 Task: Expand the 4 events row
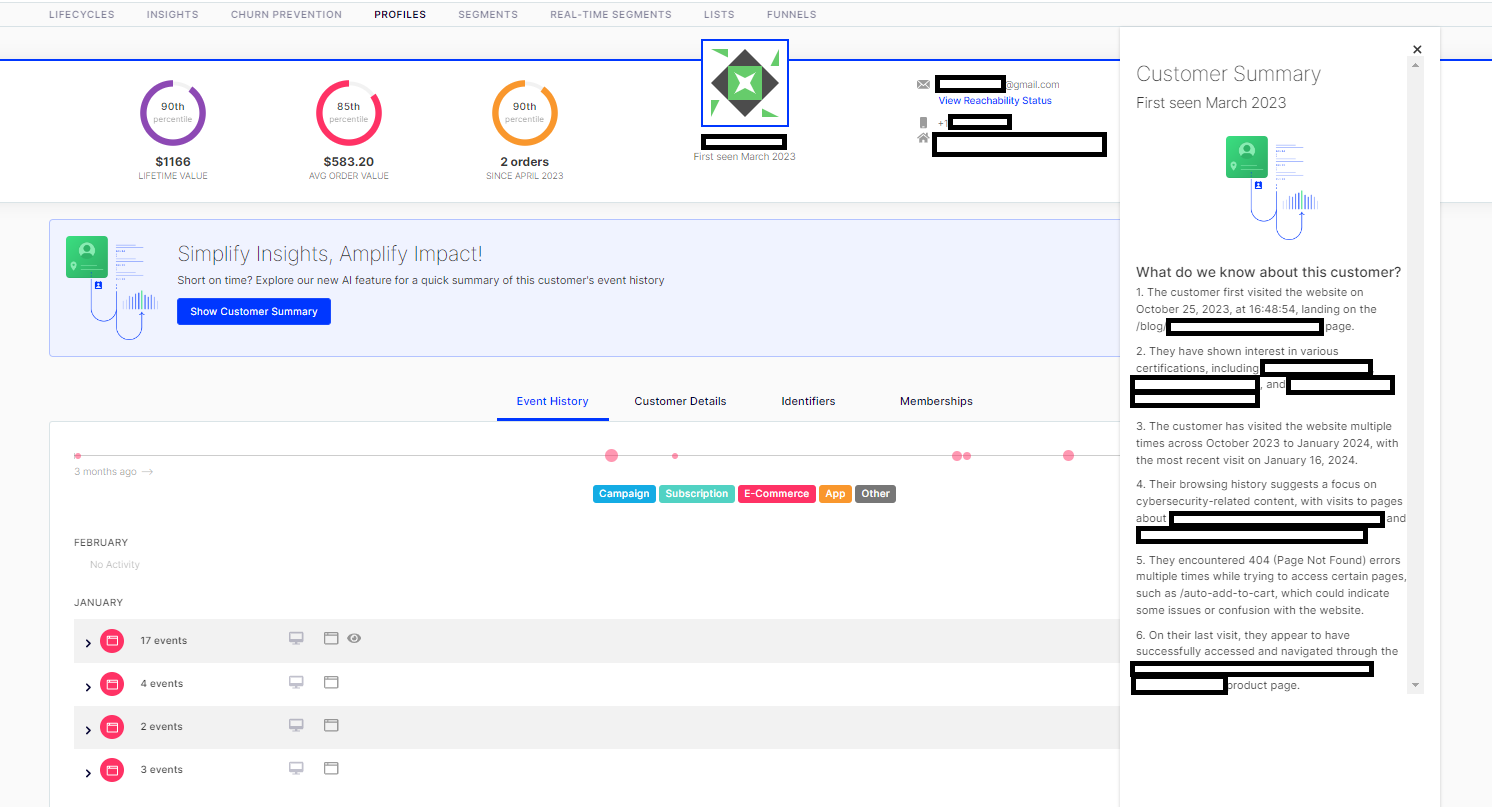(x=88, y=686)
